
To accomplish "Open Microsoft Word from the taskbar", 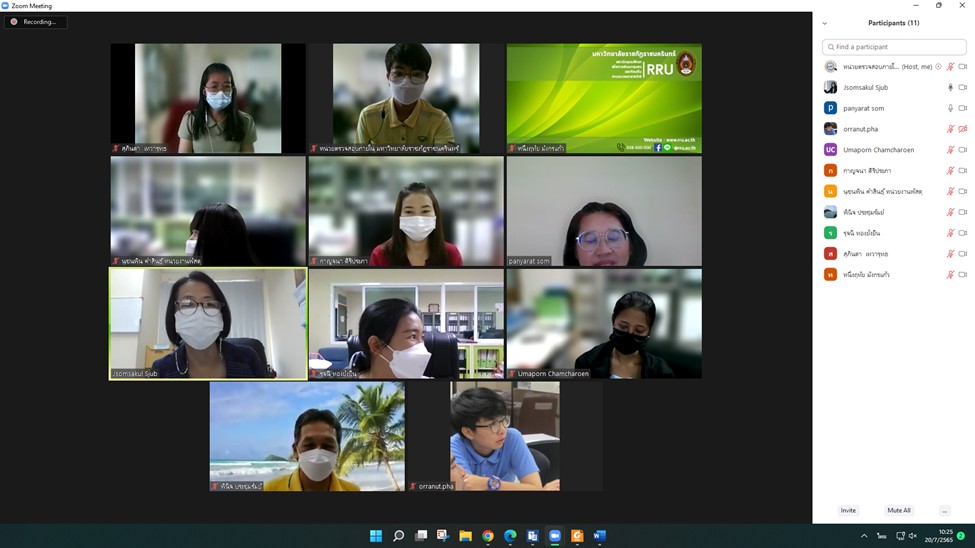I will pyautogui.click(x=599, y=536).
